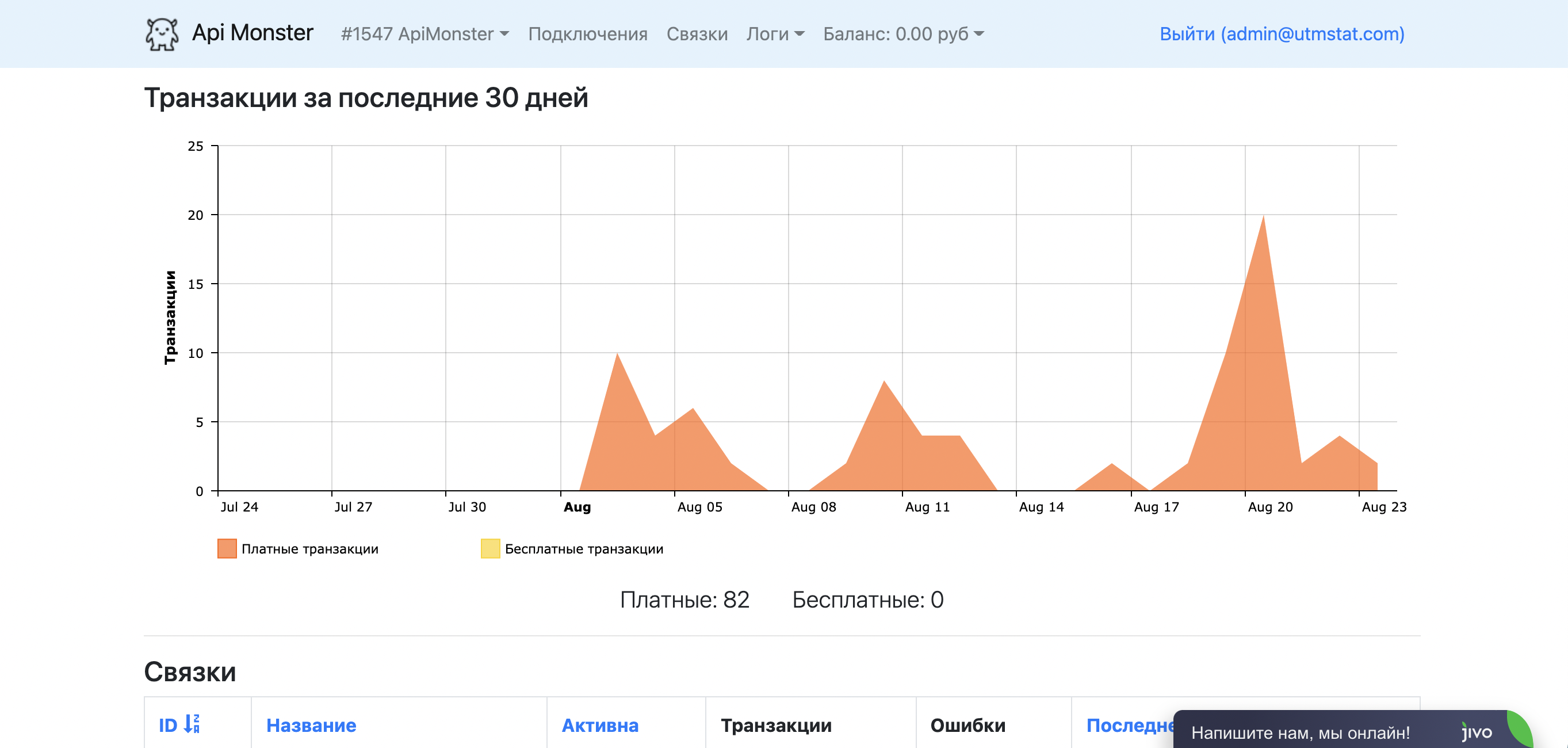Image resolution: width=1568 pixels, height=748 pixels.
Task: Go to the Подключения page
Action: (x=587, y=33)
